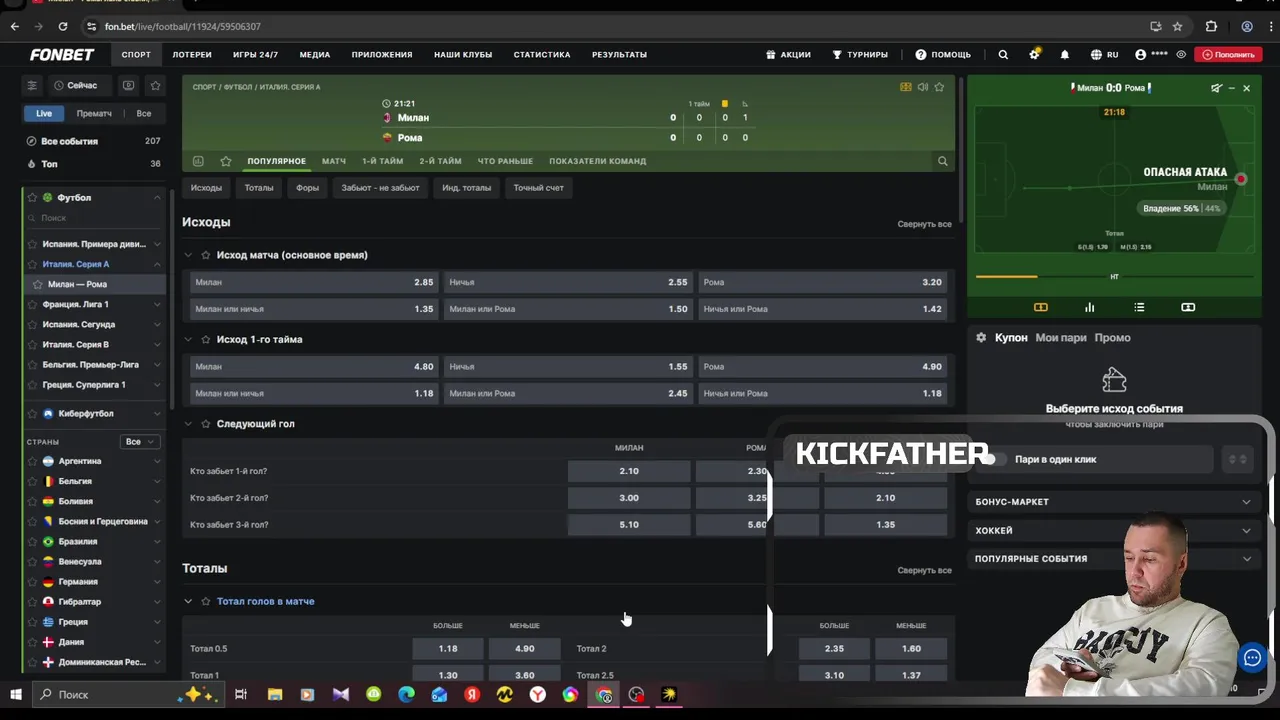Select the Live filter

pyautogui.click(x=44, y=113)
